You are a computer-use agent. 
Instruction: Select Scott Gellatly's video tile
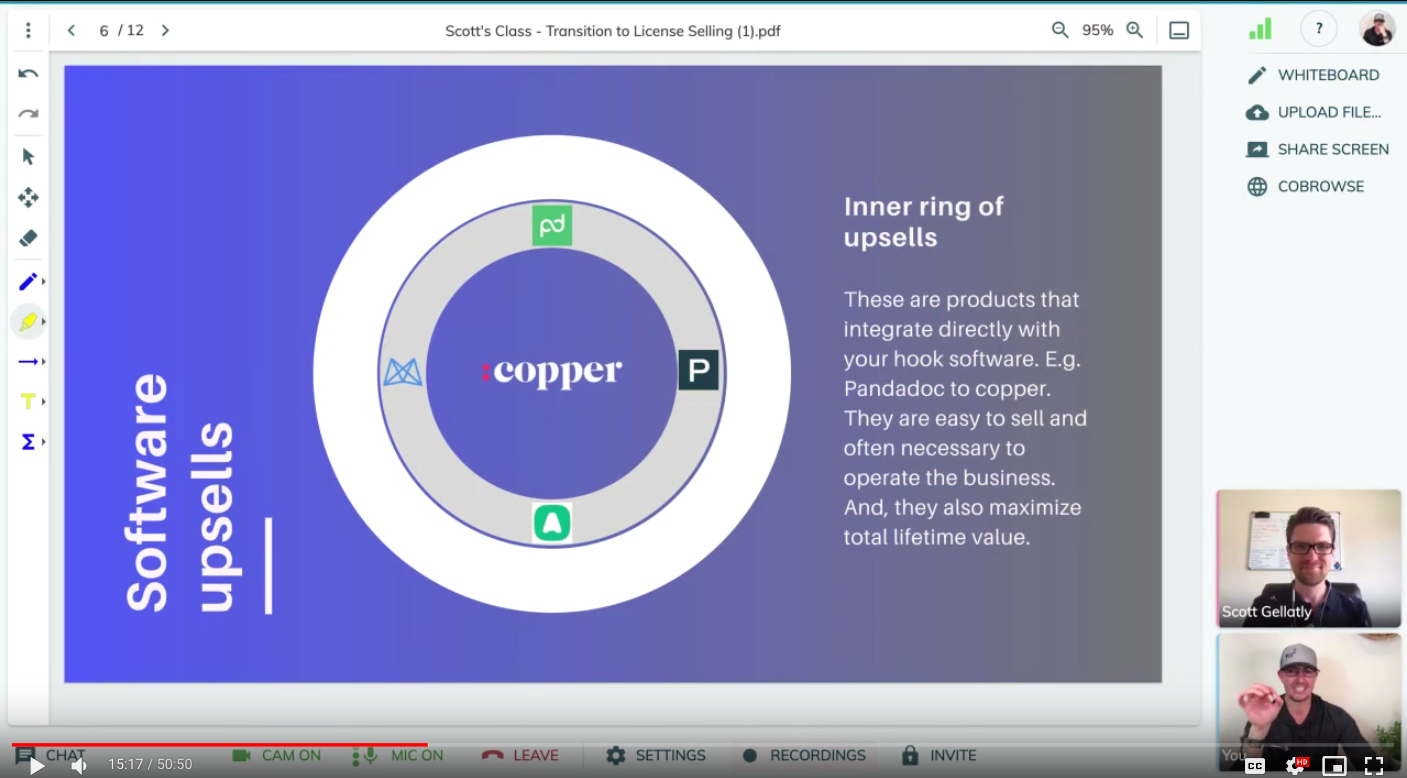coord(1308,558)
